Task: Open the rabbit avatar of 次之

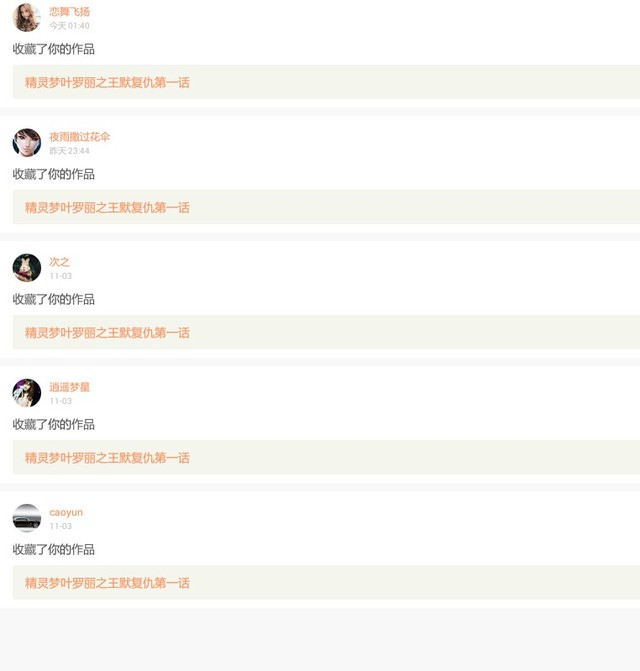Action: click(x=27, y=268)
